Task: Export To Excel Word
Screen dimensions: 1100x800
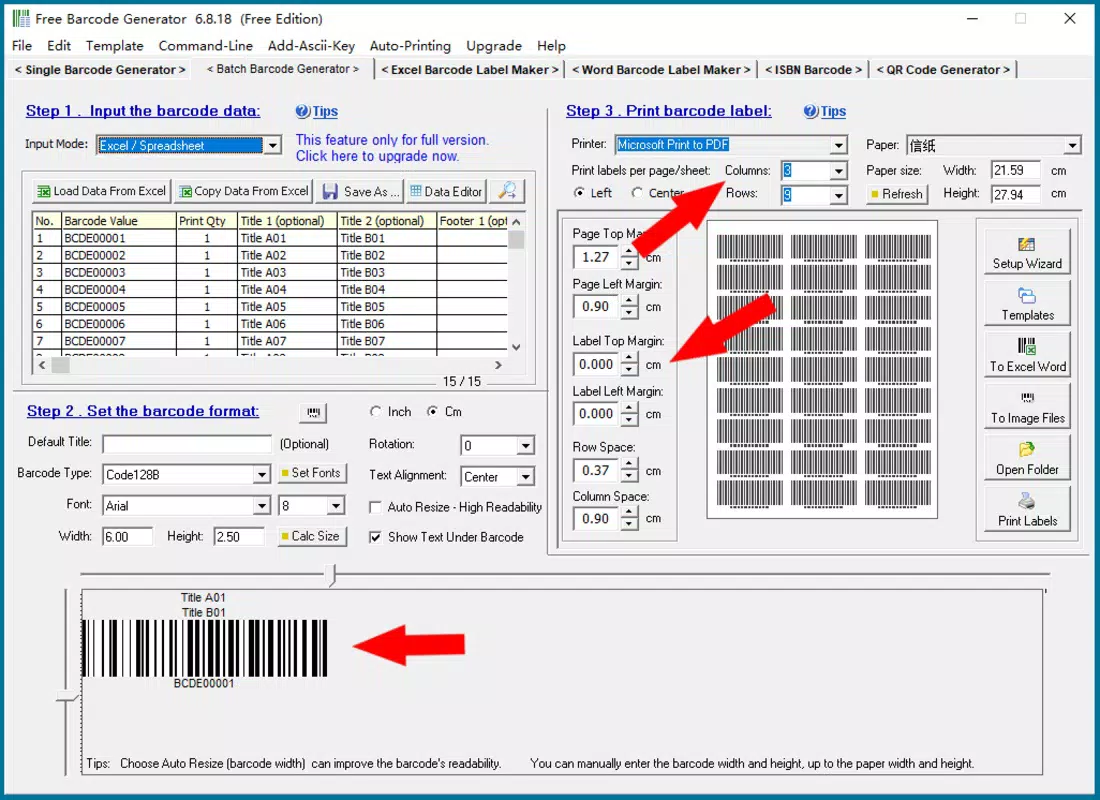Action: 1027,356
